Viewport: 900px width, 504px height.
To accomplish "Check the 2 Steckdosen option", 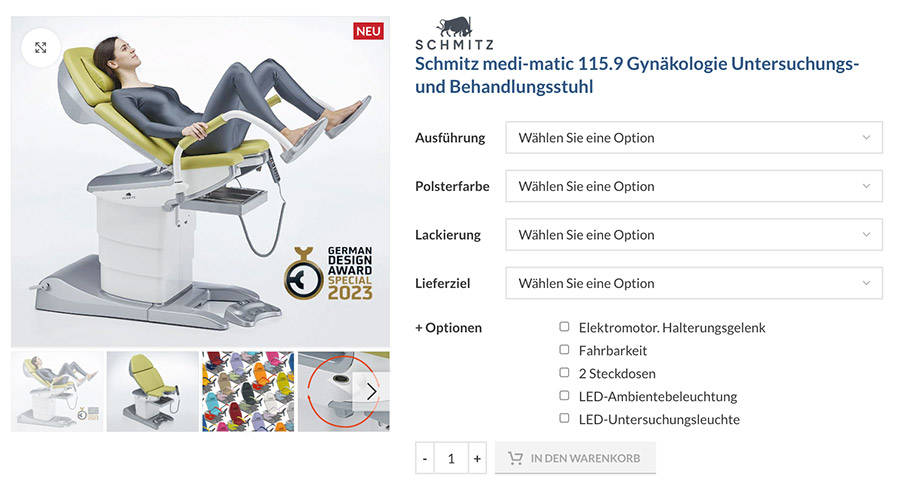I will click(564, 373).
